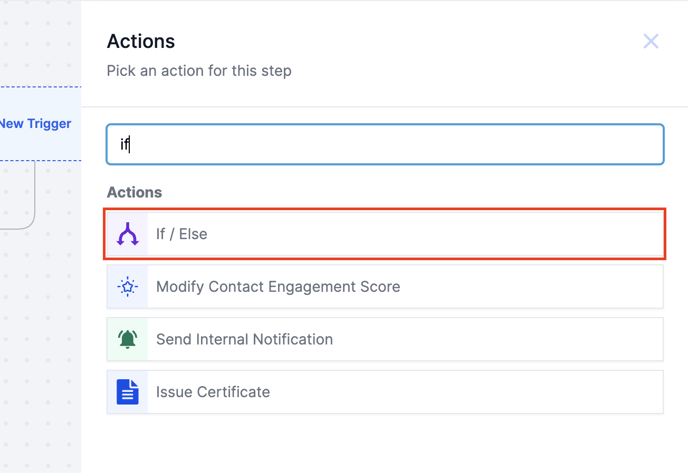Pick Modify Contact Engagement Score action

coord(278,287)
